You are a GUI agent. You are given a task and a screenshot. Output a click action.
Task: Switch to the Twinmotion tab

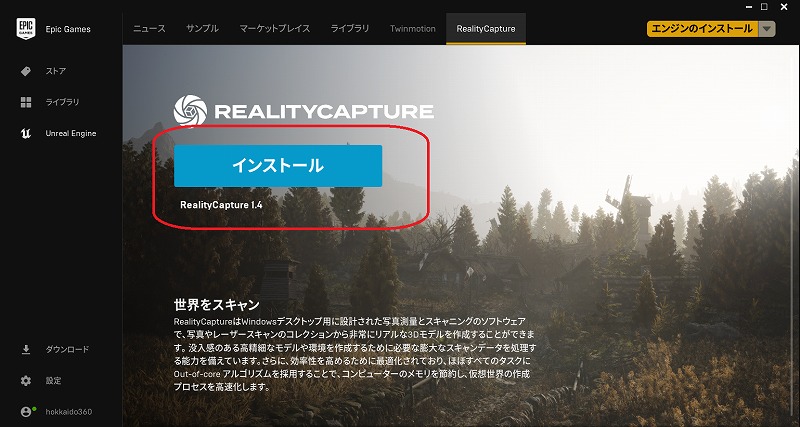[413, 29]
